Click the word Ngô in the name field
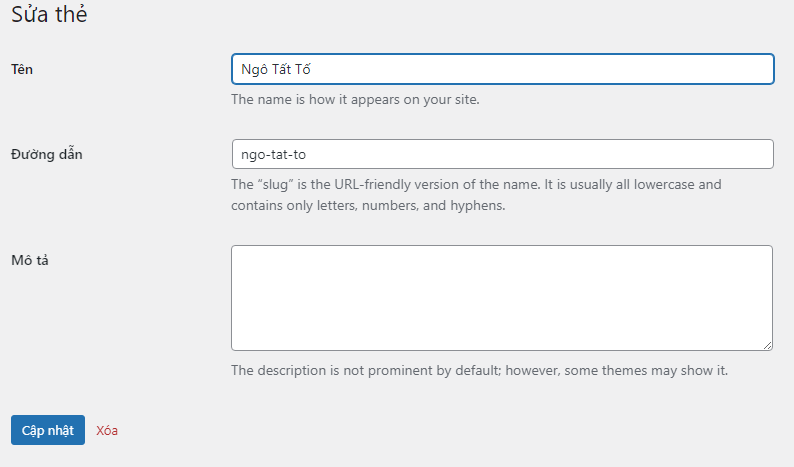 (x=255, y=69)
